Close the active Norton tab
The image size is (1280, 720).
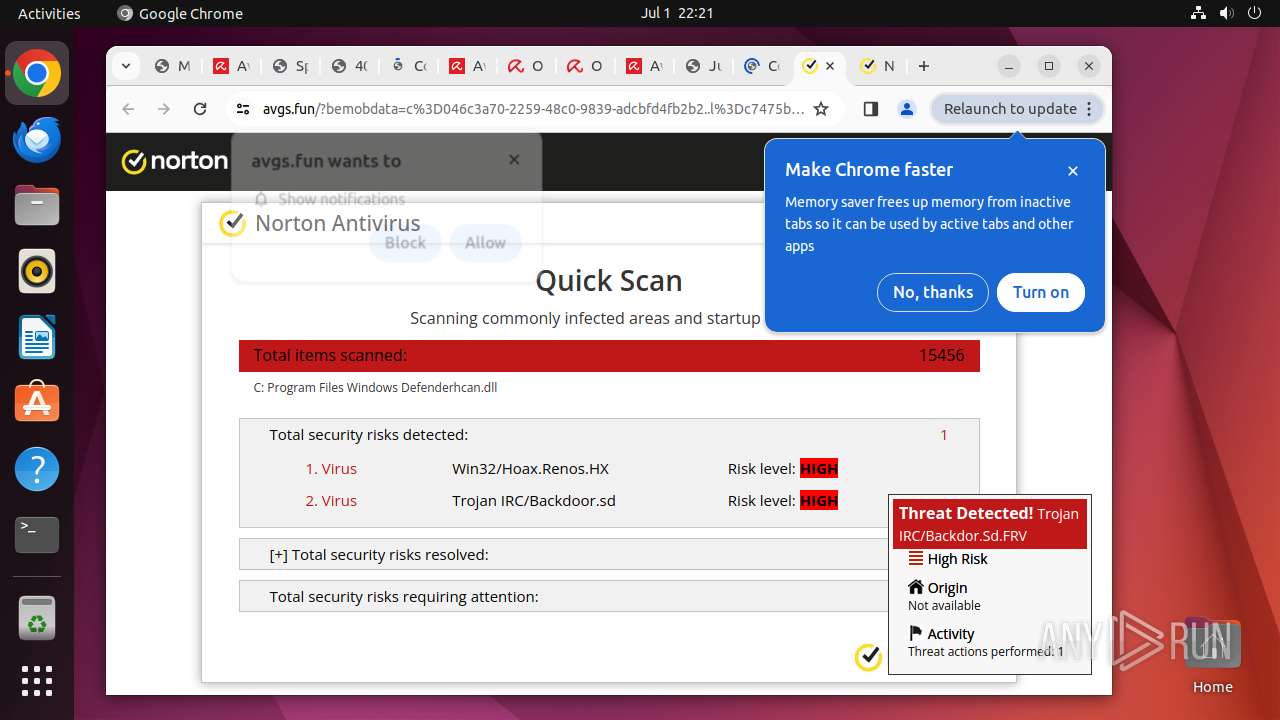pyautogui.click(x=830, y=66)
